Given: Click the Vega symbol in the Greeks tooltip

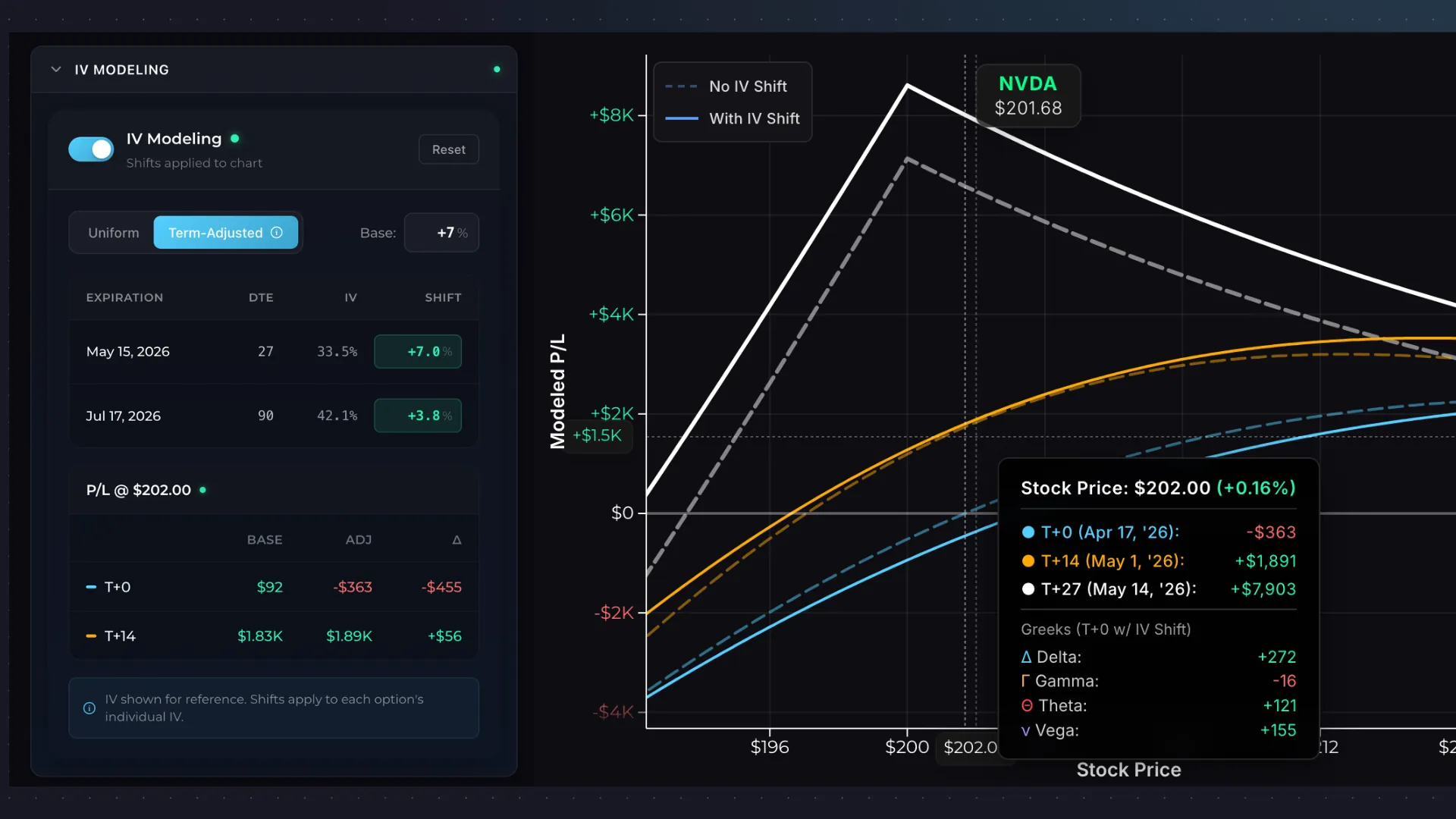Looking at the screenshot, I should point(1026,731).
